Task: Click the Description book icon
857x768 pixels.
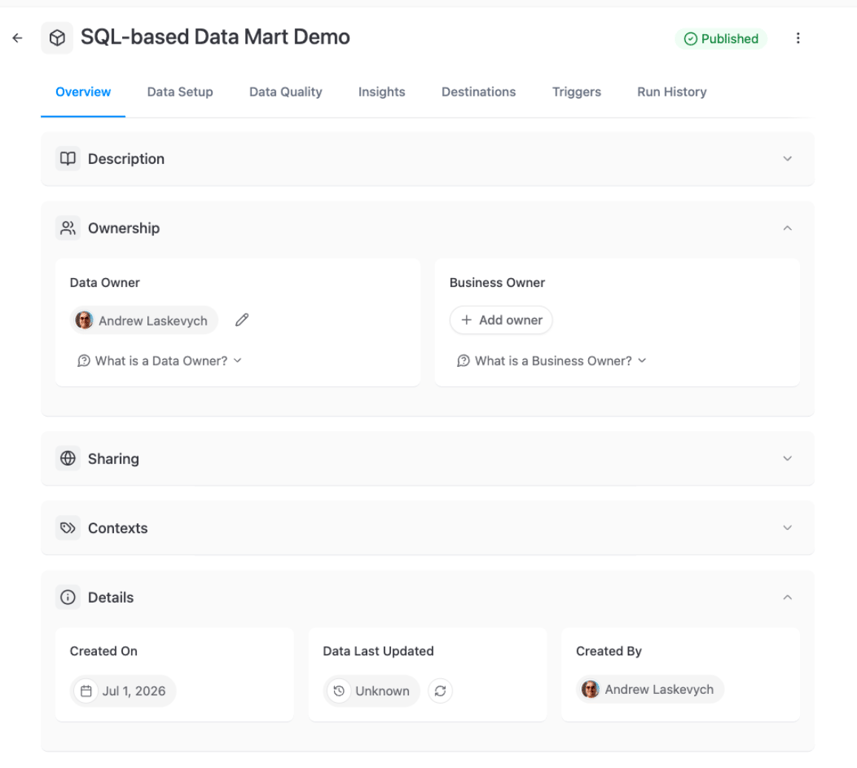Action: tap(68, 159)
